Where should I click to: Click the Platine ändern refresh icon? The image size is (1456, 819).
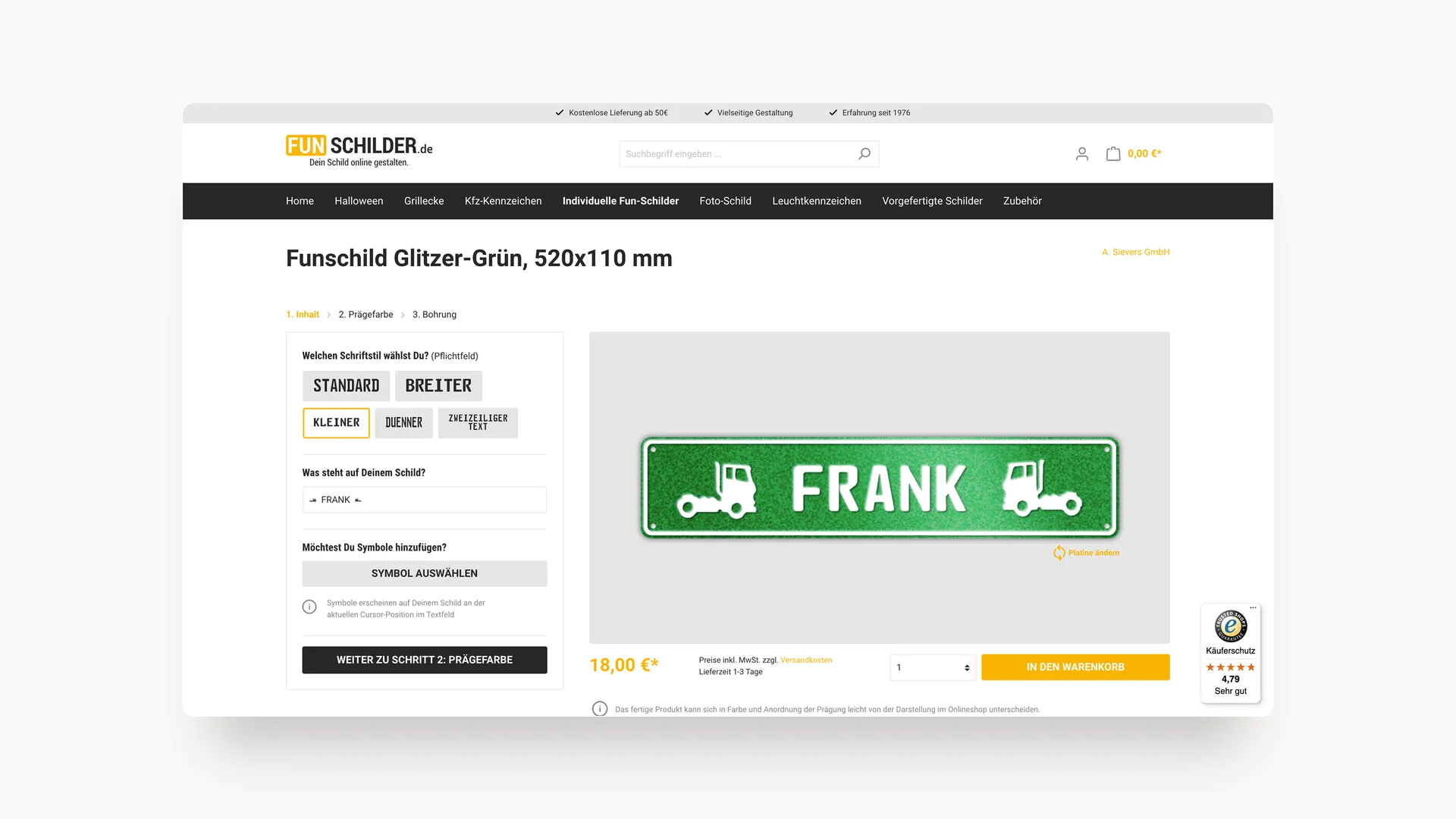(x=1059, y=553)
